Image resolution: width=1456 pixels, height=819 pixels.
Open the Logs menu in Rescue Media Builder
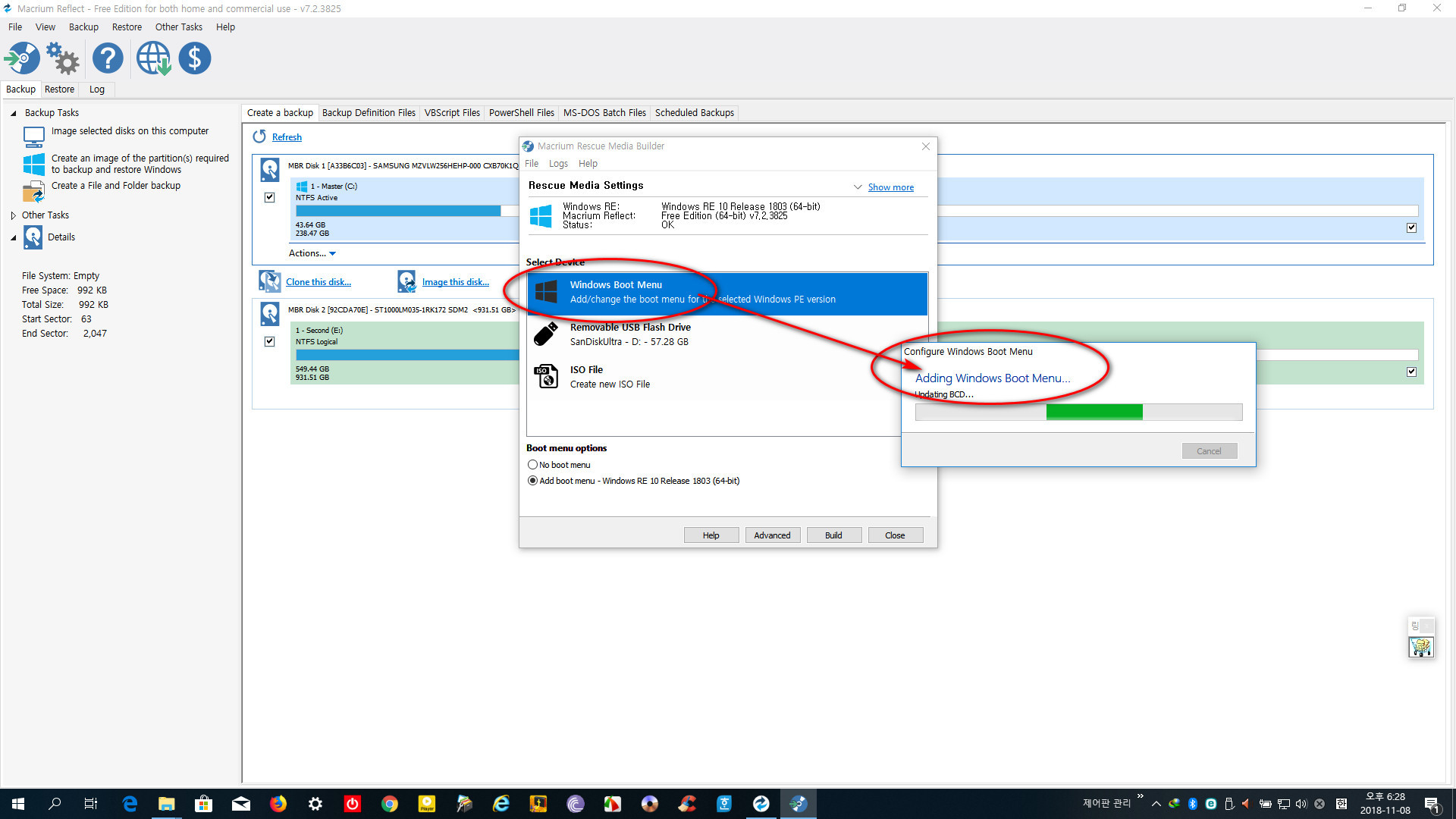coord(558,164)
